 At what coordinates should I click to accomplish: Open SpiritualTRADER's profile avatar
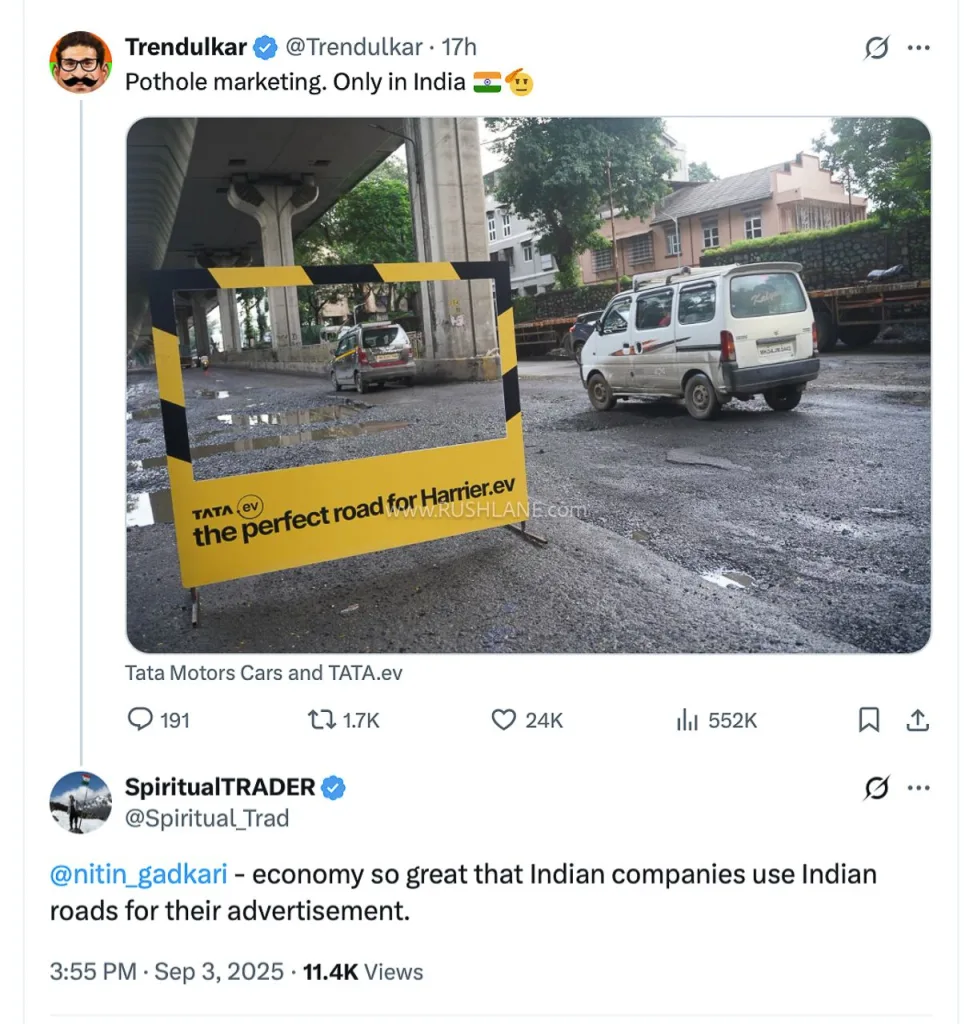coord(81,801)
